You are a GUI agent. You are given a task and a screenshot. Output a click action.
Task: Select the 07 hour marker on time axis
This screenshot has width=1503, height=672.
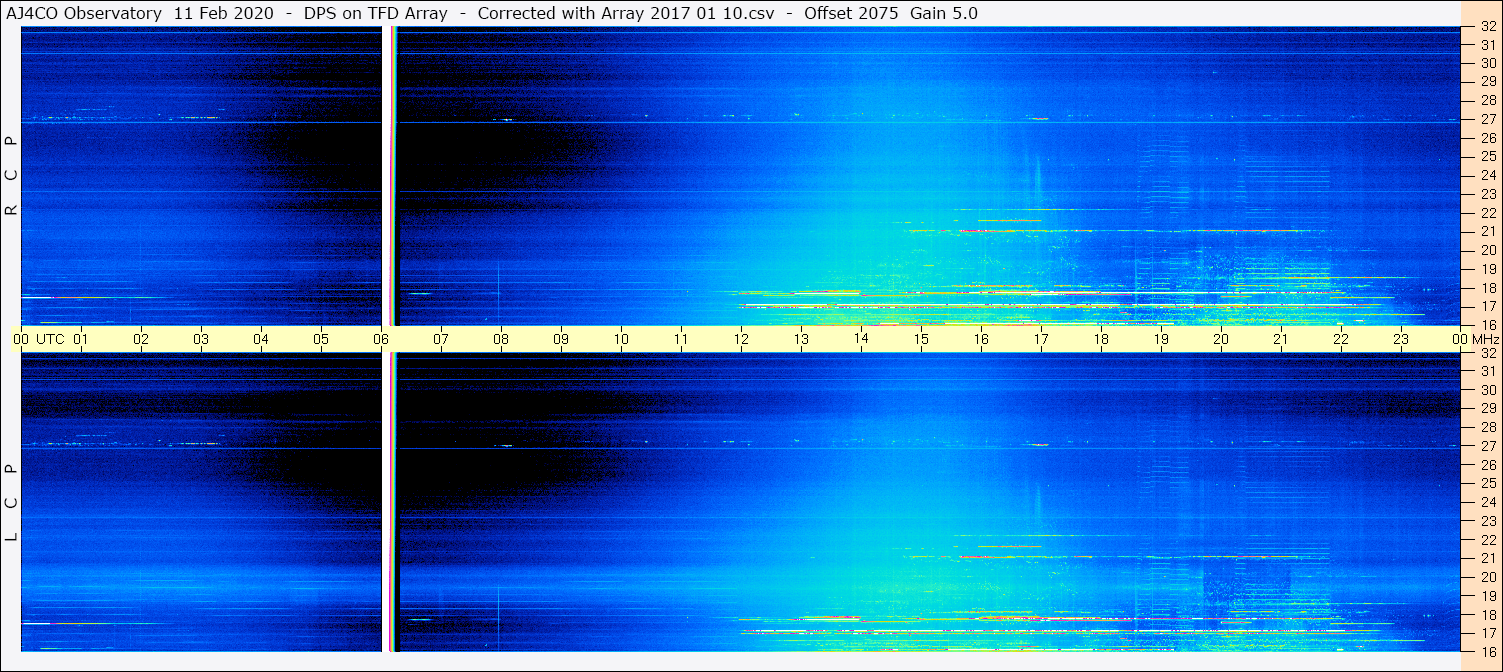441,339
